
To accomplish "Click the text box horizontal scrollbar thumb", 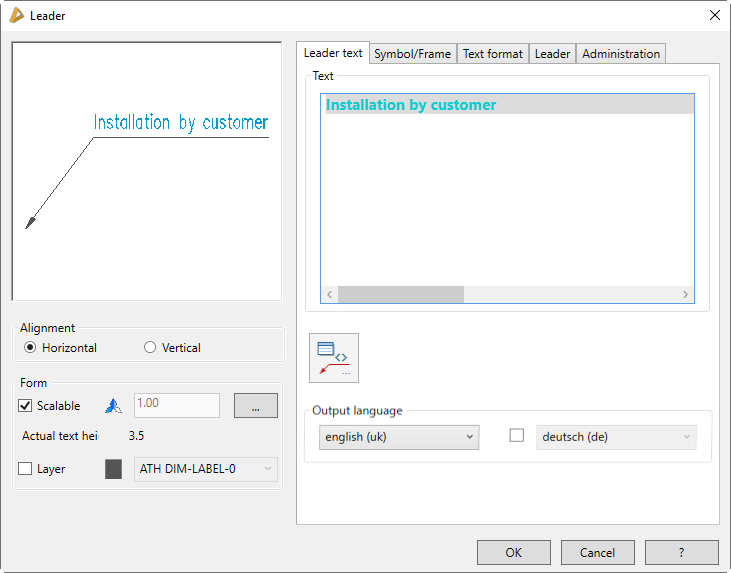I will point(400,295).
